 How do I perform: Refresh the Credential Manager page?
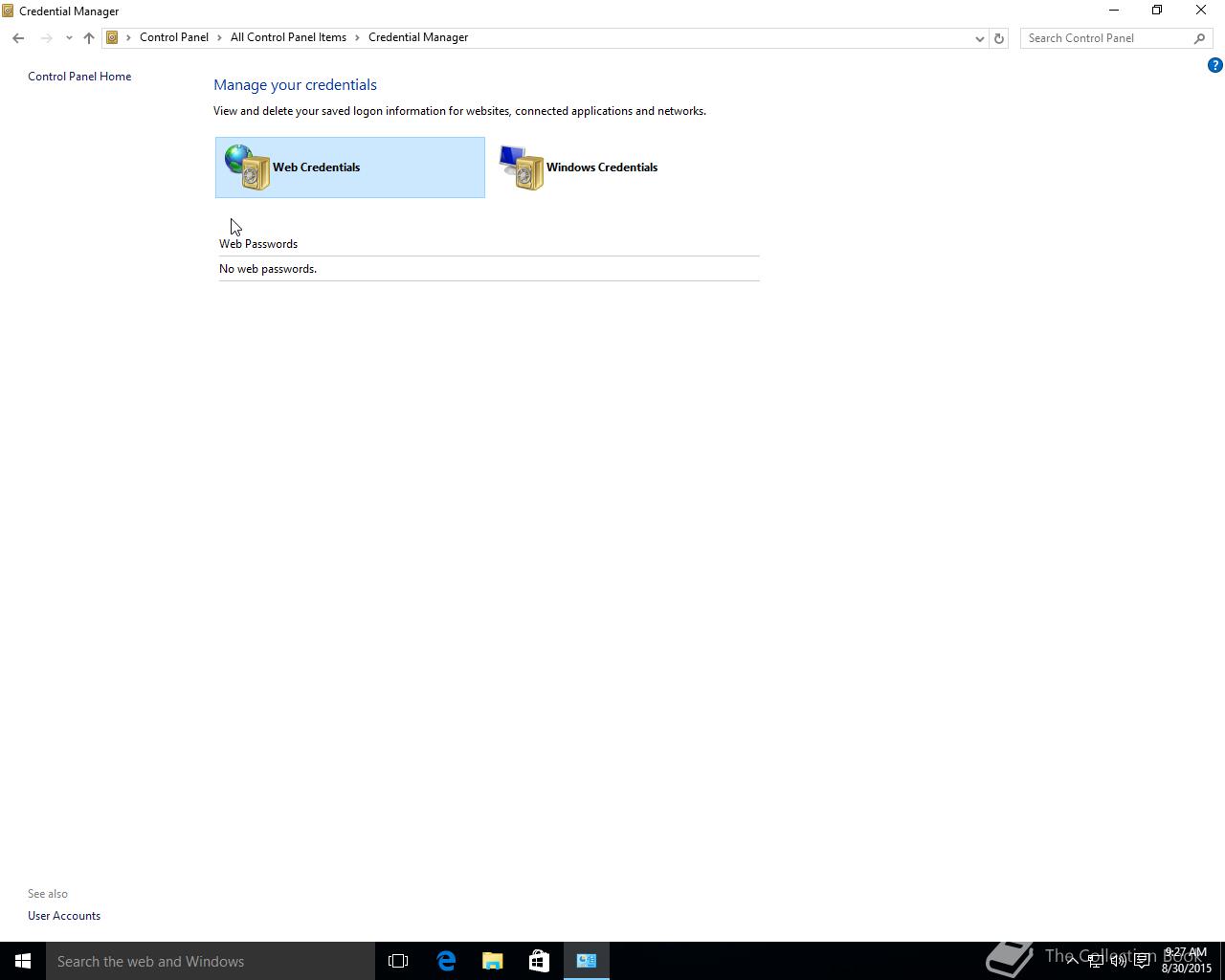click(x=999, y=38)
